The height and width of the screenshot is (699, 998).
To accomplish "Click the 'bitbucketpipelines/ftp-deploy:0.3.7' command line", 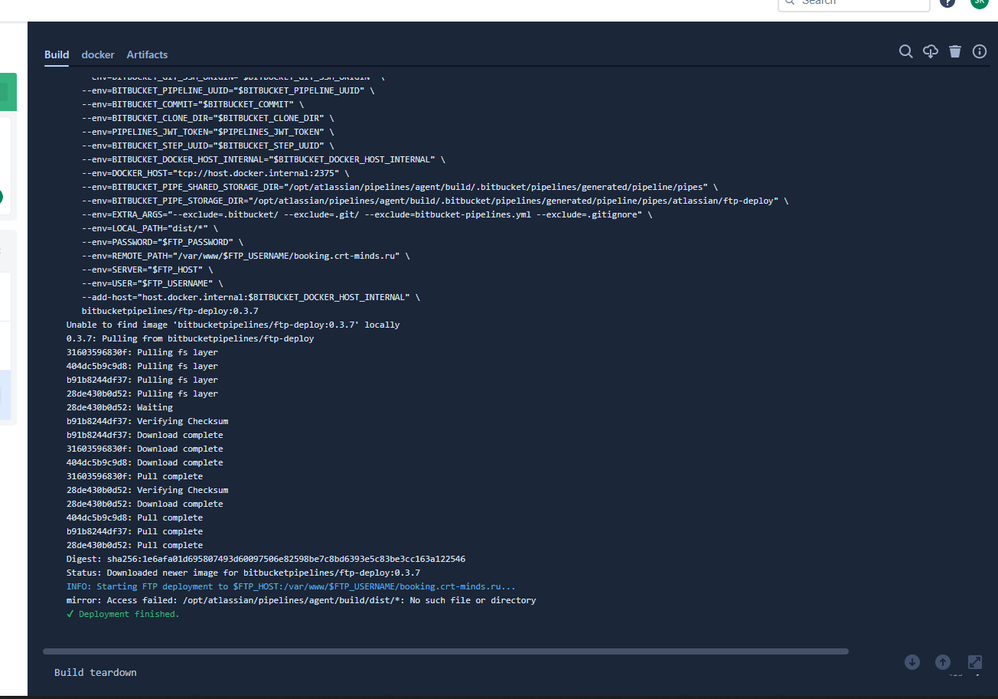I will [x=170, y=311].
